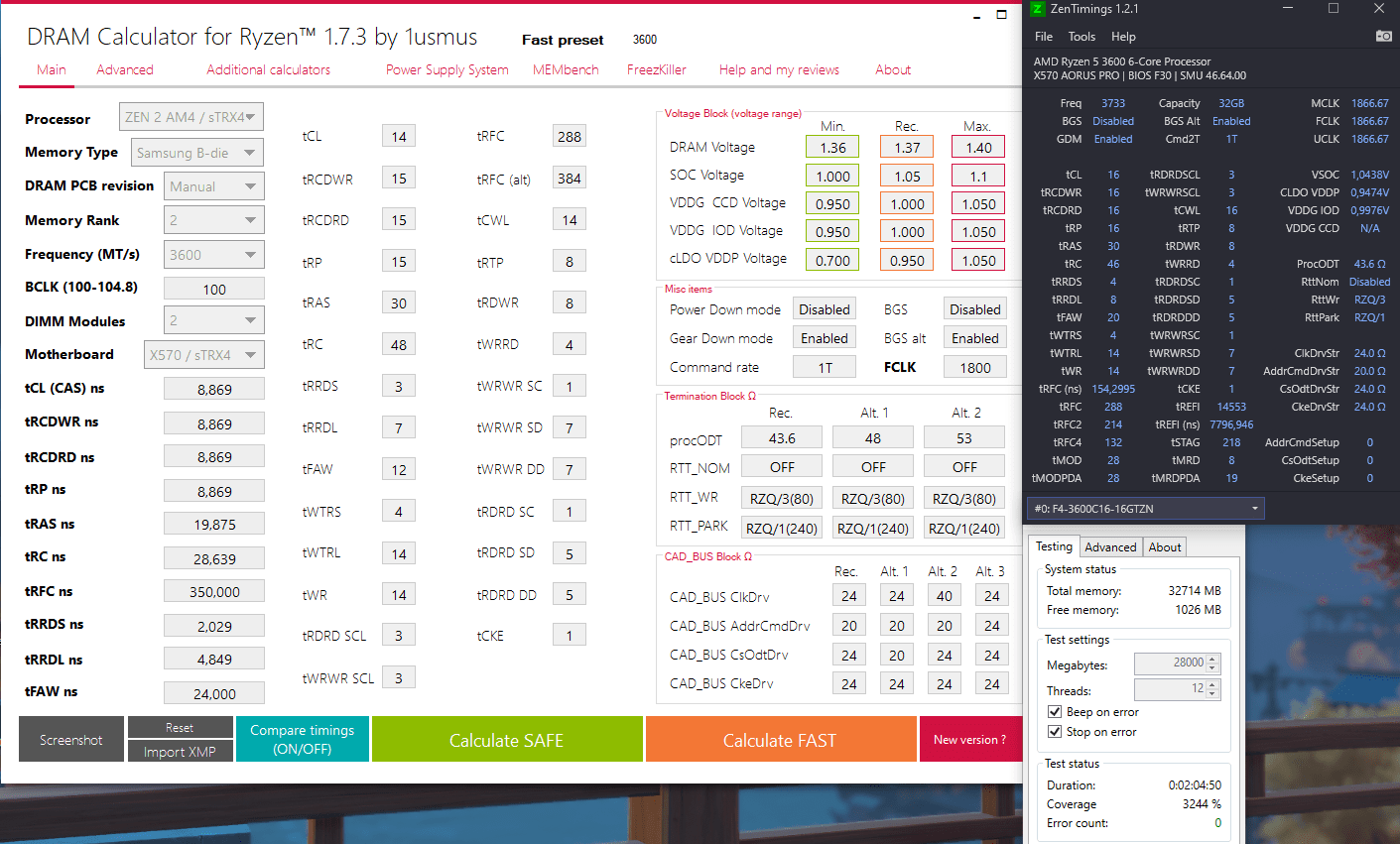Image resolution: width=1400 pixels, height=844 pixels.
Task: Open the FreezKiller tab
Action: 657,69
